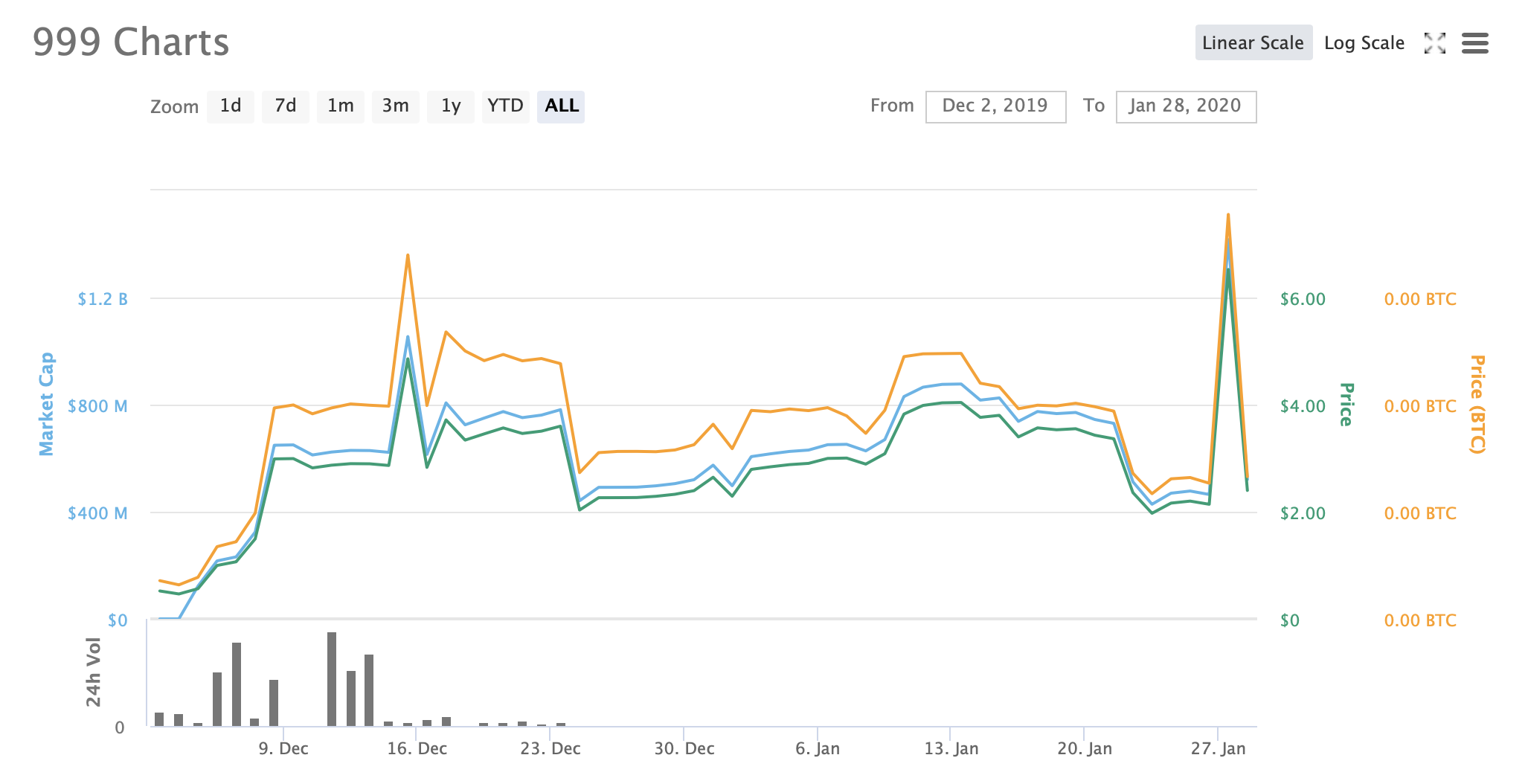Edit the From date field

point(995,106)
